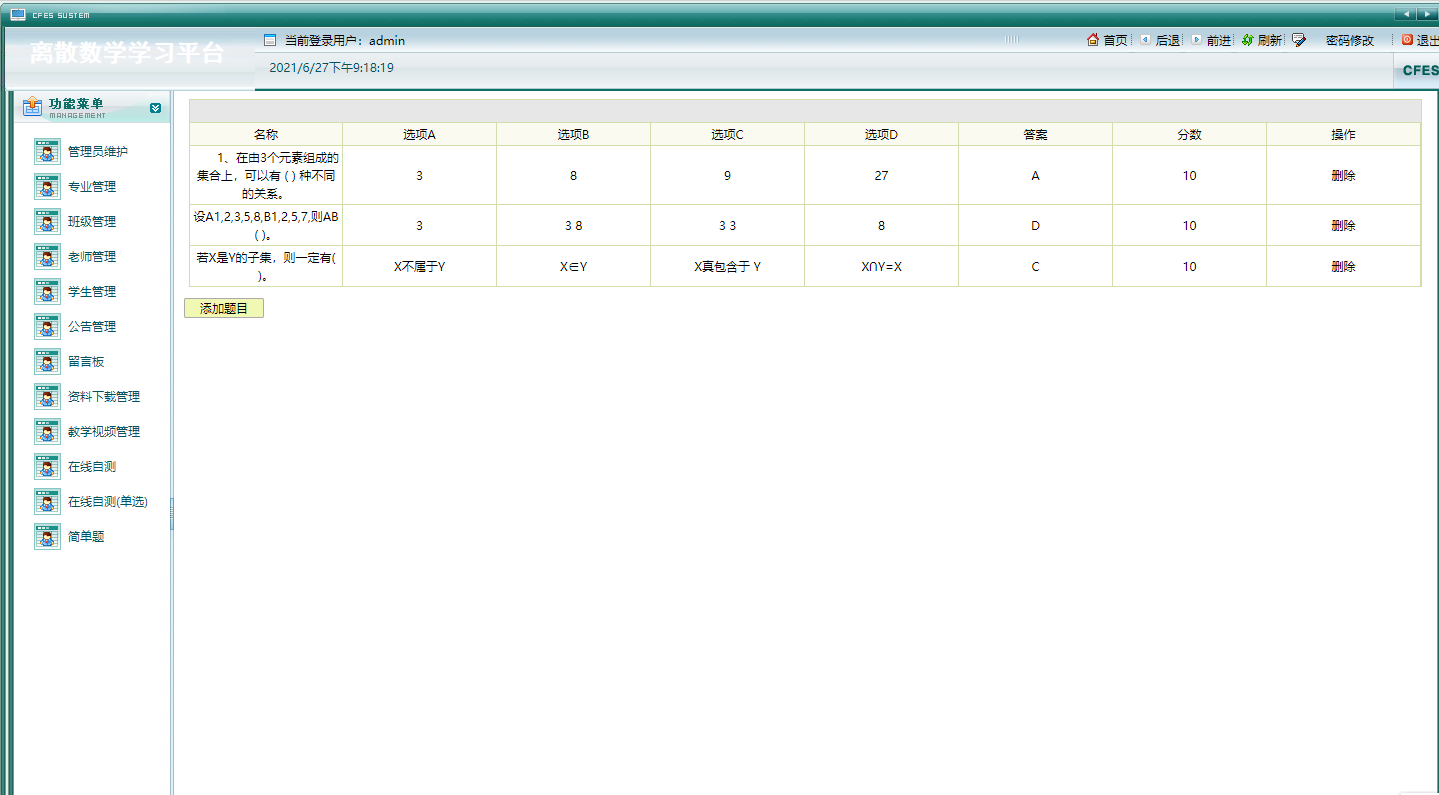
Task: Collapse the 功能菜单 panel chevron
Action: tap(155, 108)
